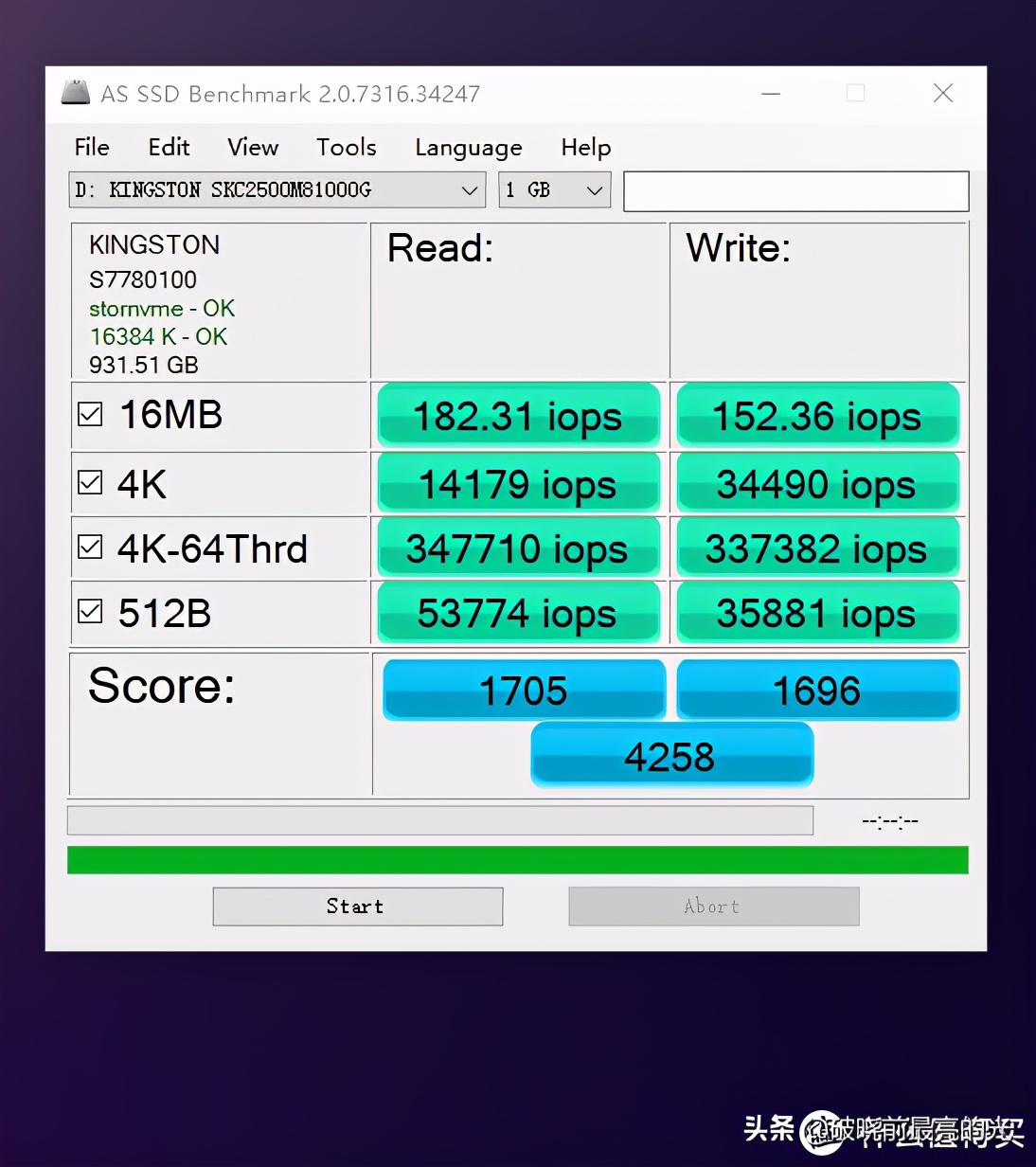Open the View menu

(x=251, y=148)
